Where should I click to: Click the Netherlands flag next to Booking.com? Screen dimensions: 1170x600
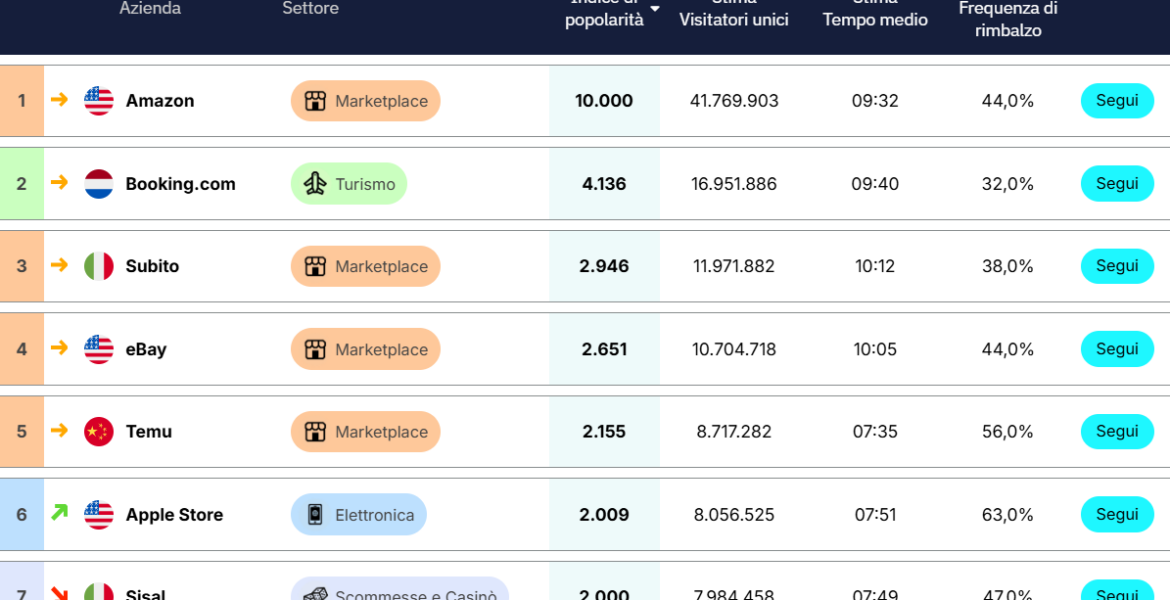tap(98, 184)
